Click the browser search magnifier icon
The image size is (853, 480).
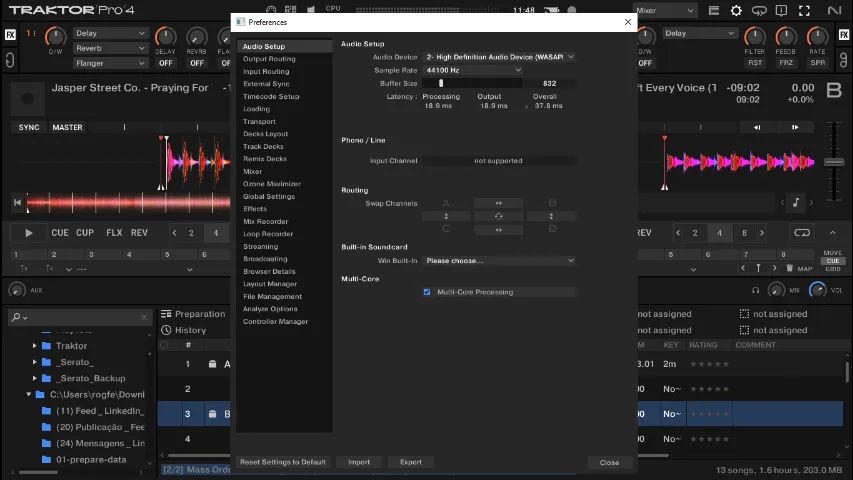point(17,317)
